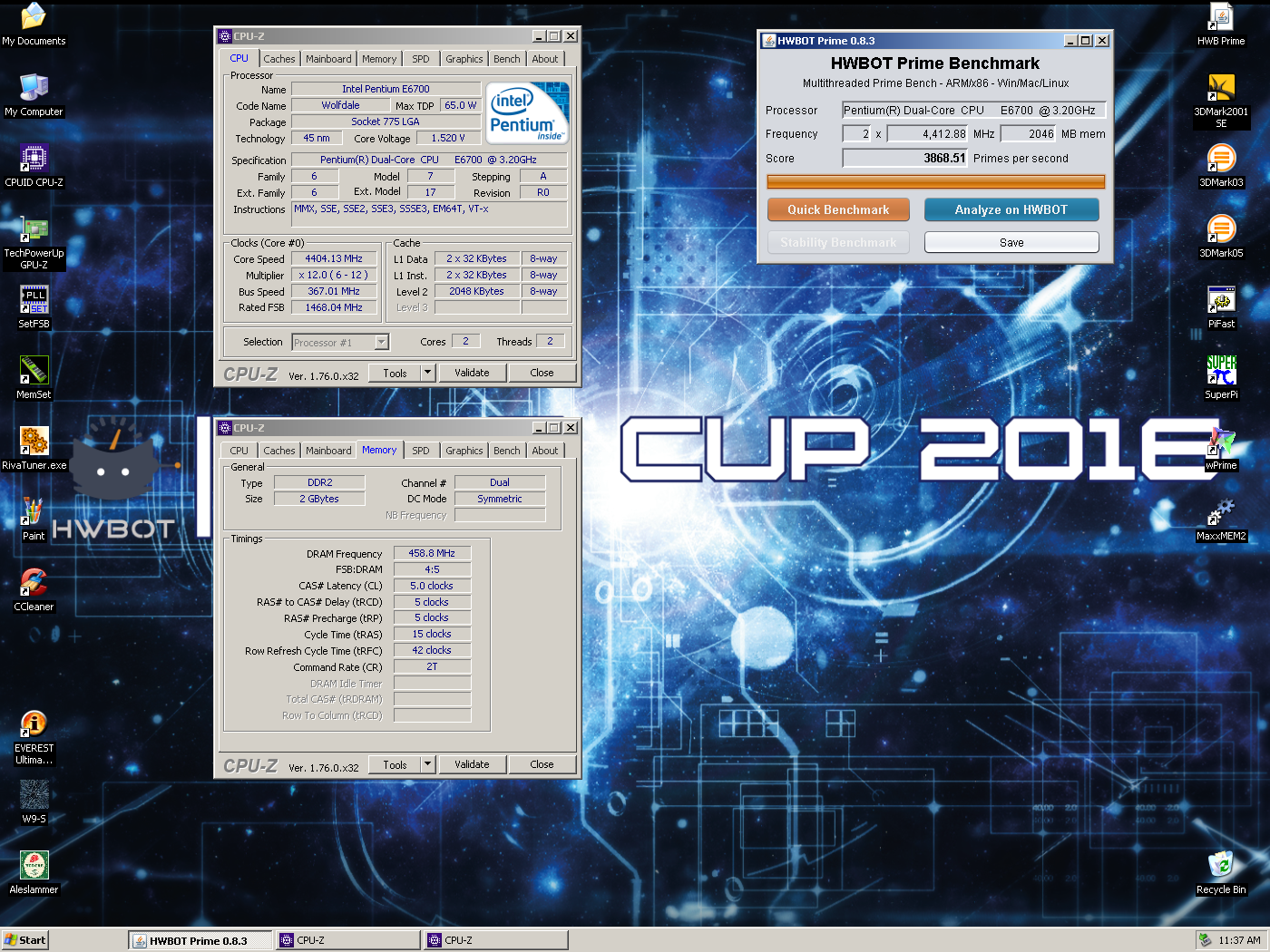Open EVEREST Ultimate desktop icon

click(34, 737)
